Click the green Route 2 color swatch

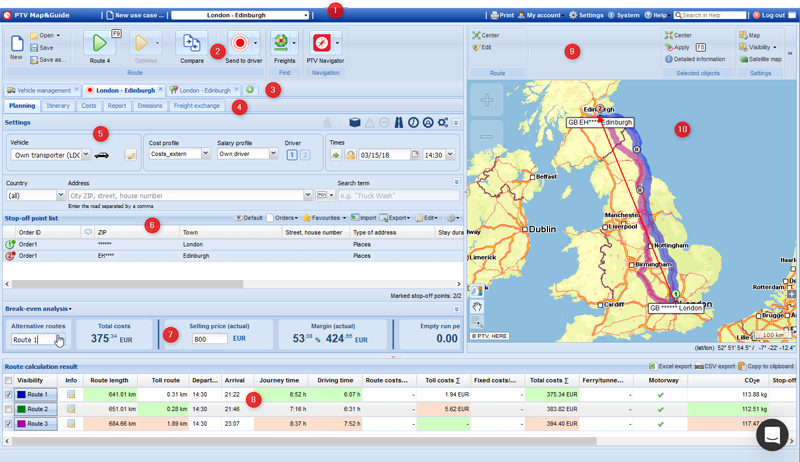pos(21,409)
